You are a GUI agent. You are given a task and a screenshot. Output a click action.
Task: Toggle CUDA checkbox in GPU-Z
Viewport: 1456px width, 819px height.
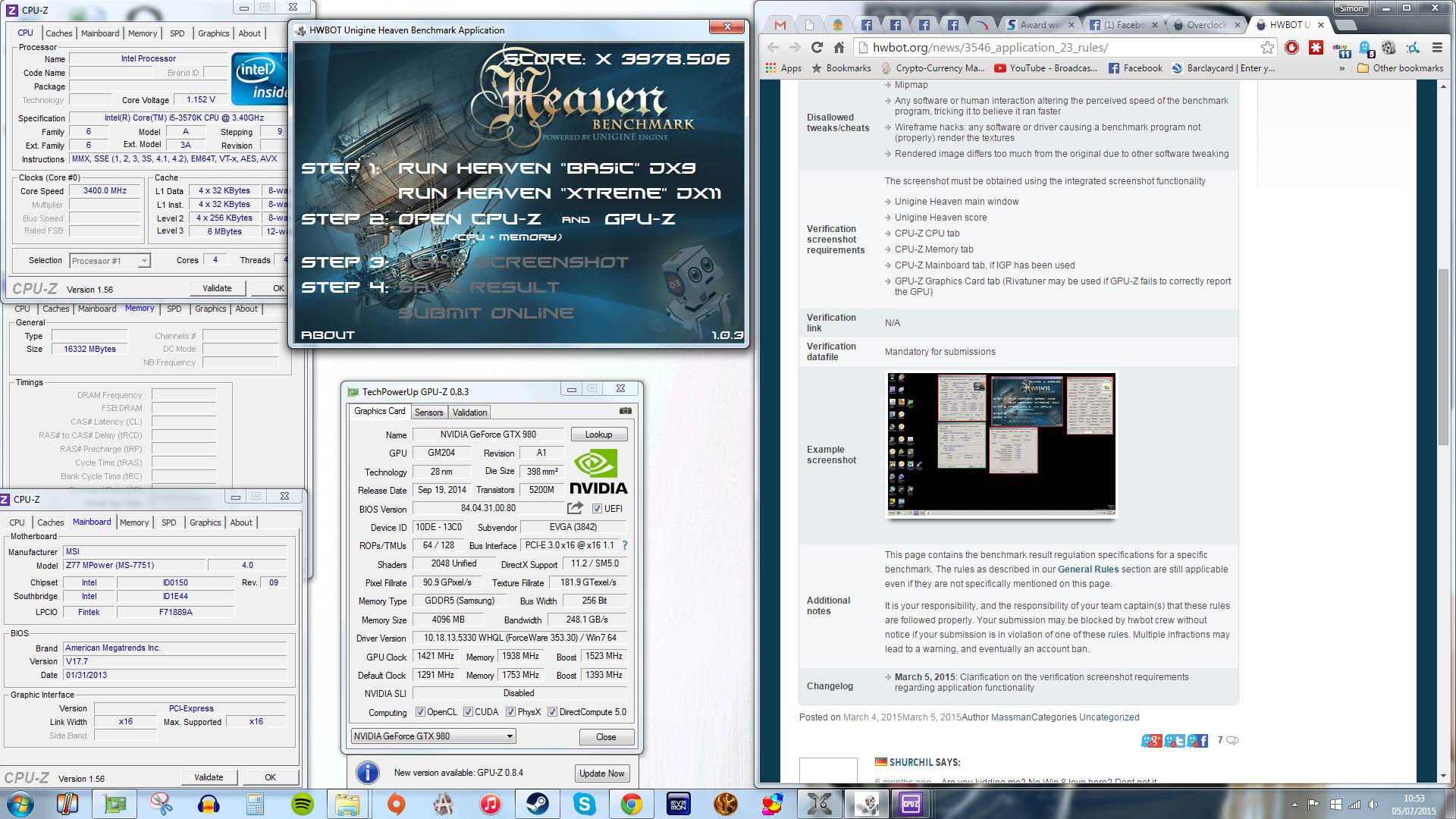[468, 712]
